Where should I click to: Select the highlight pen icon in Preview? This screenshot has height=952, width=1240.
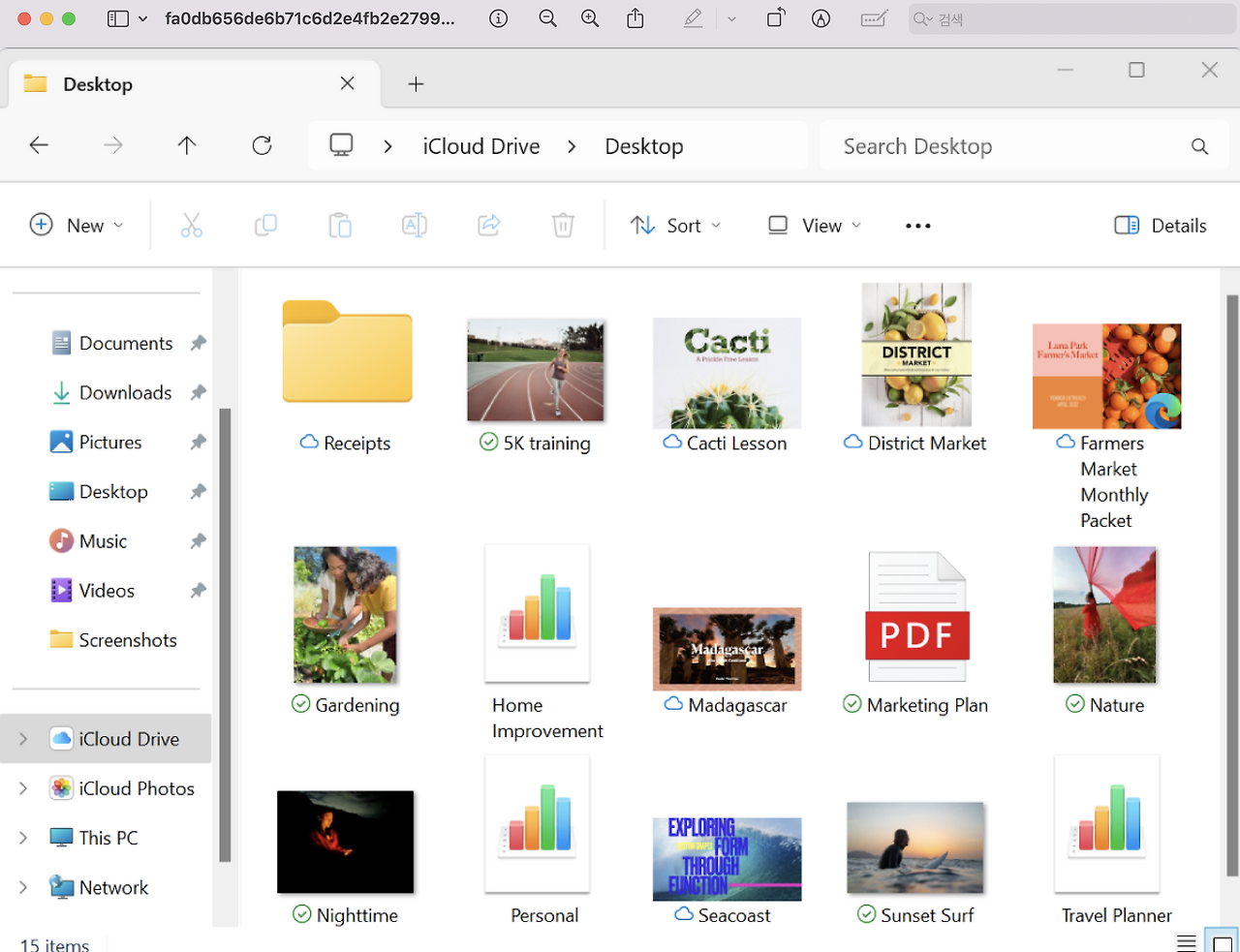[694, 18]
